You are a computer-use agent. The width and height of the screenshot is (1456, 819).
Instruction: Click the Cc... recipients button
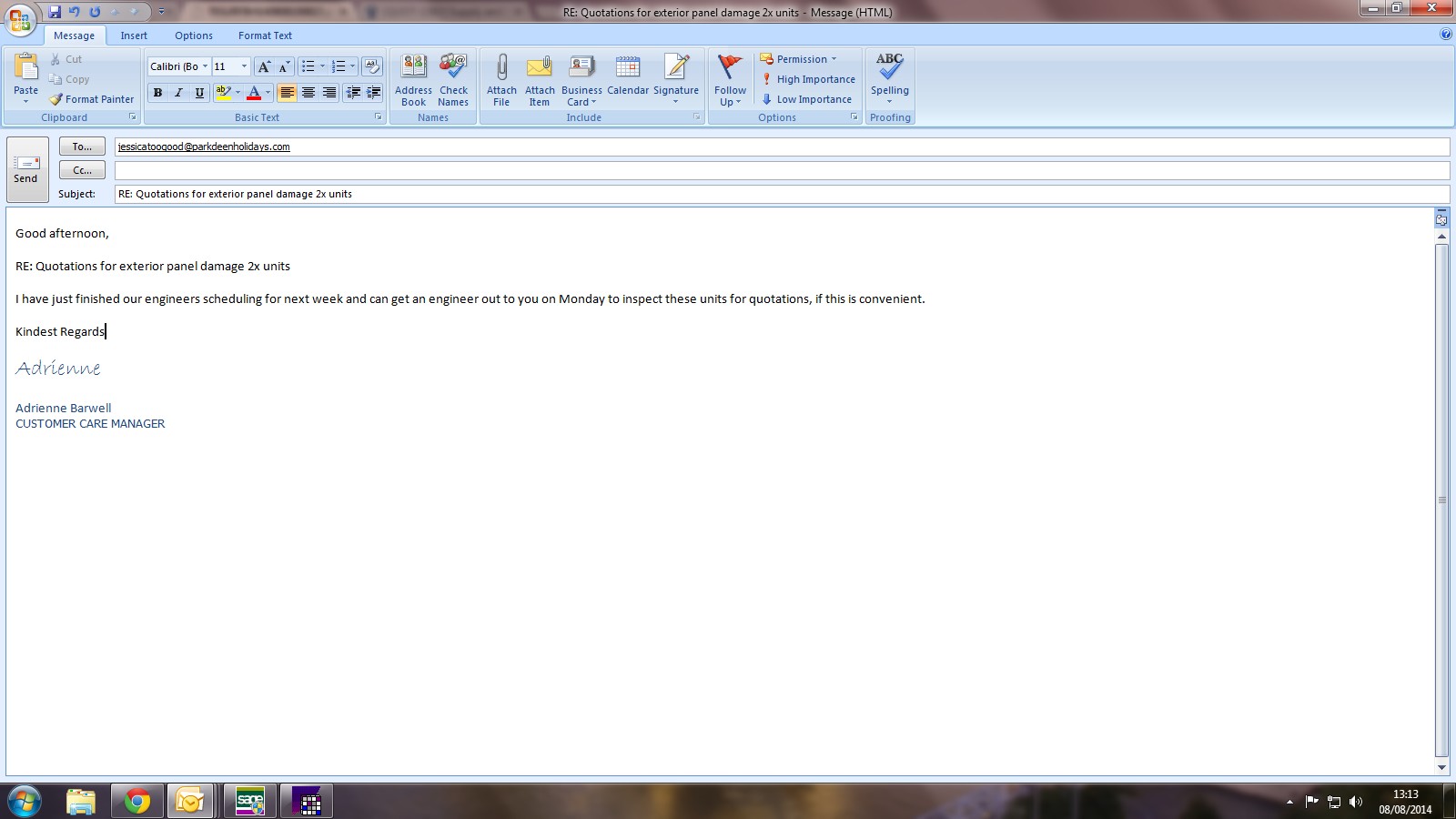82,170
